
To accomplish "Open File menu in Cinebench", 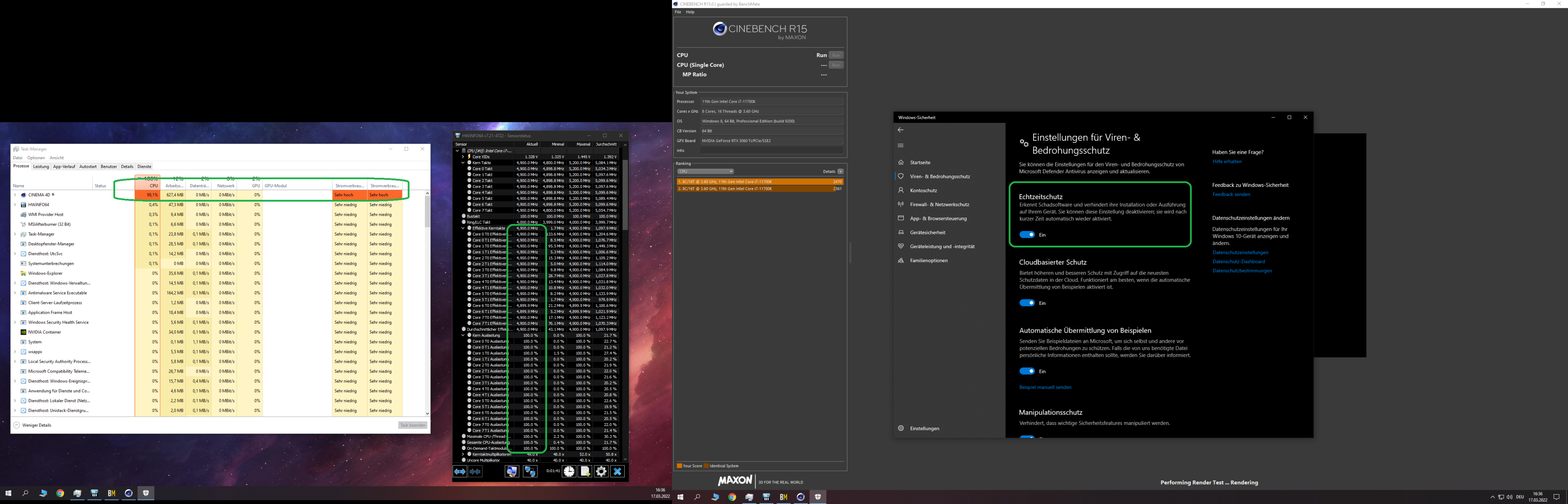I will 678,12.
